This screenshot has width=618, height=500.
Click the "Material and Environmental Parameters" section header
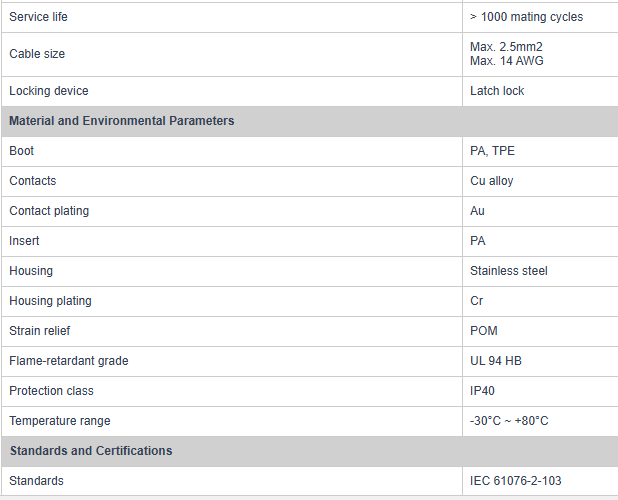point(122,121)
